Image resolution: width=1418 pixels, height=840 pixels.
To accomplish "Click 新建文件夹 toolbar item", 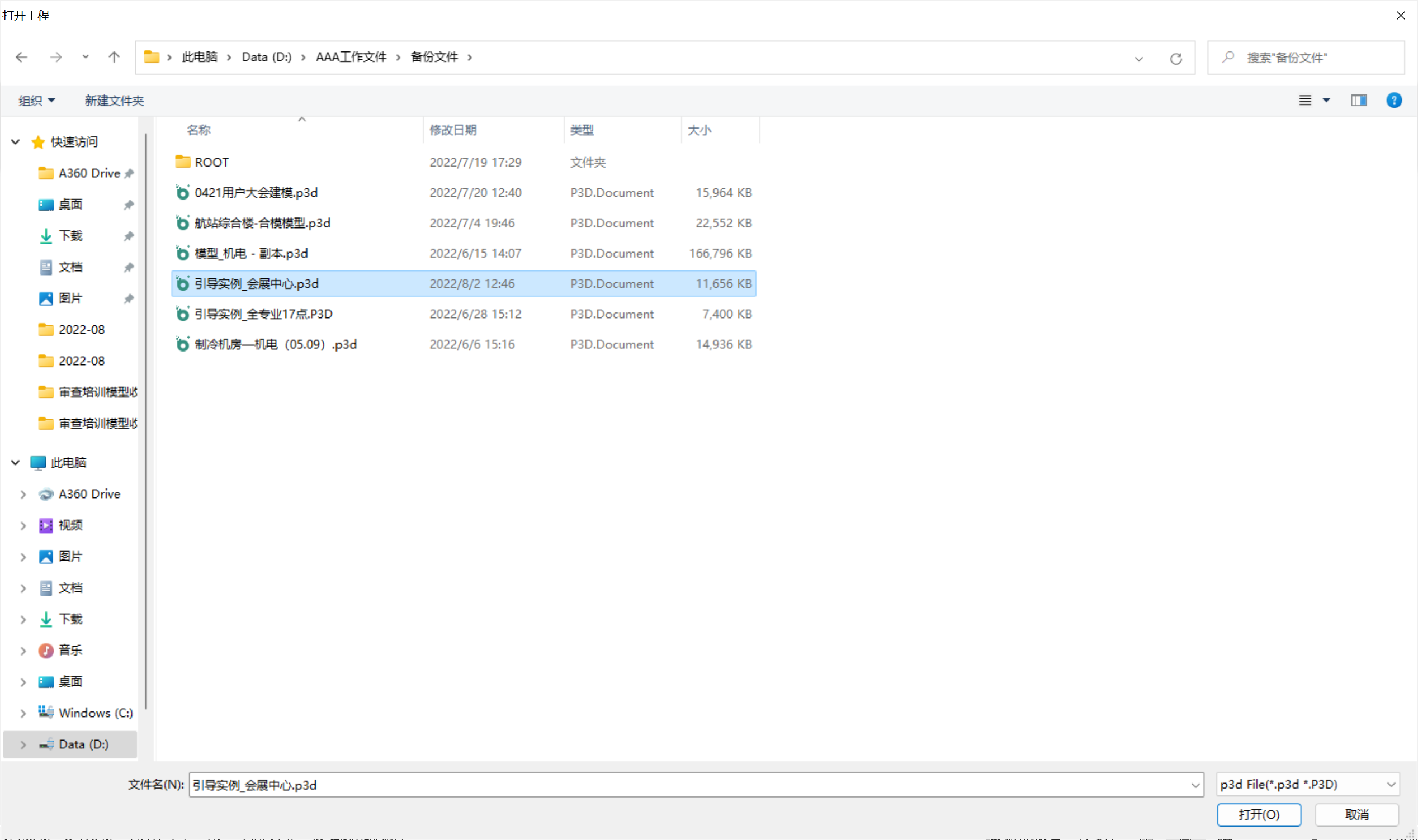I will 115,101.
